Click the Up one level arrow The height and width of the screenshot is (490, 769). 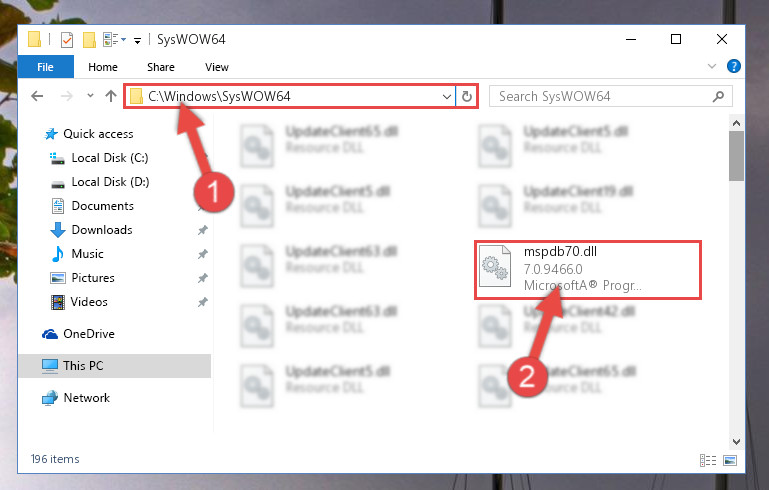click(111, 96)
